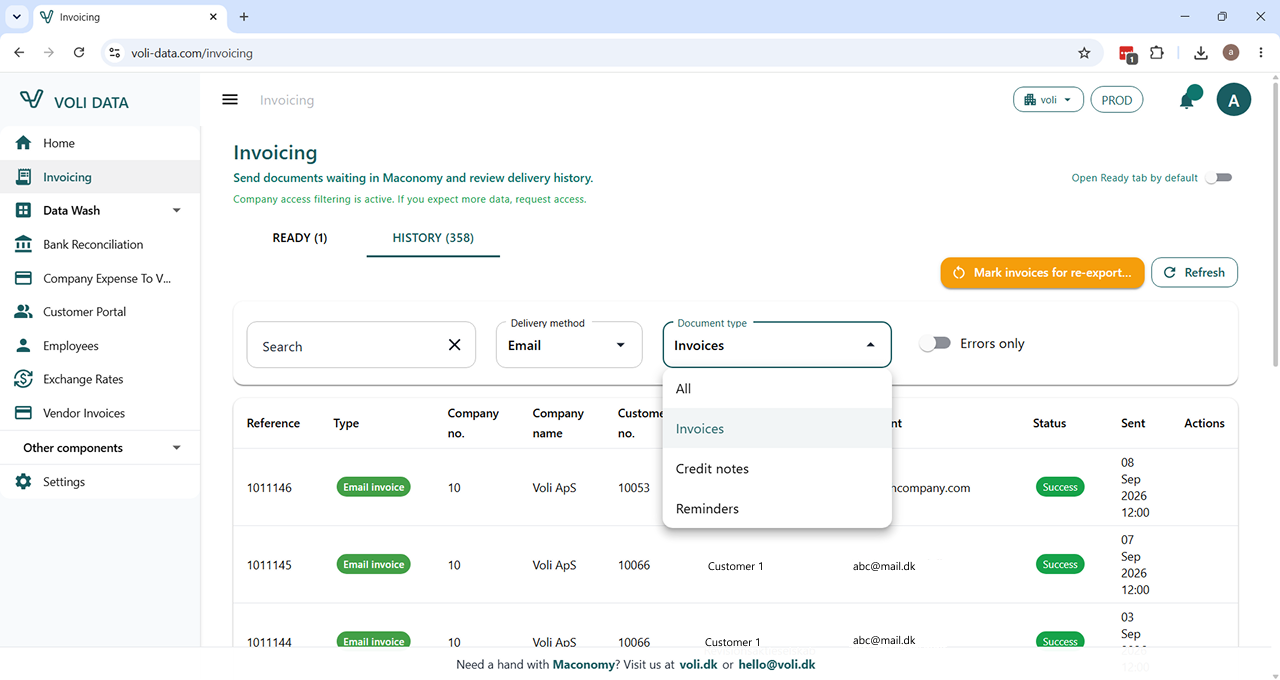
Task: Open Delivery method Email dropdown
Action: click(569, 345)
